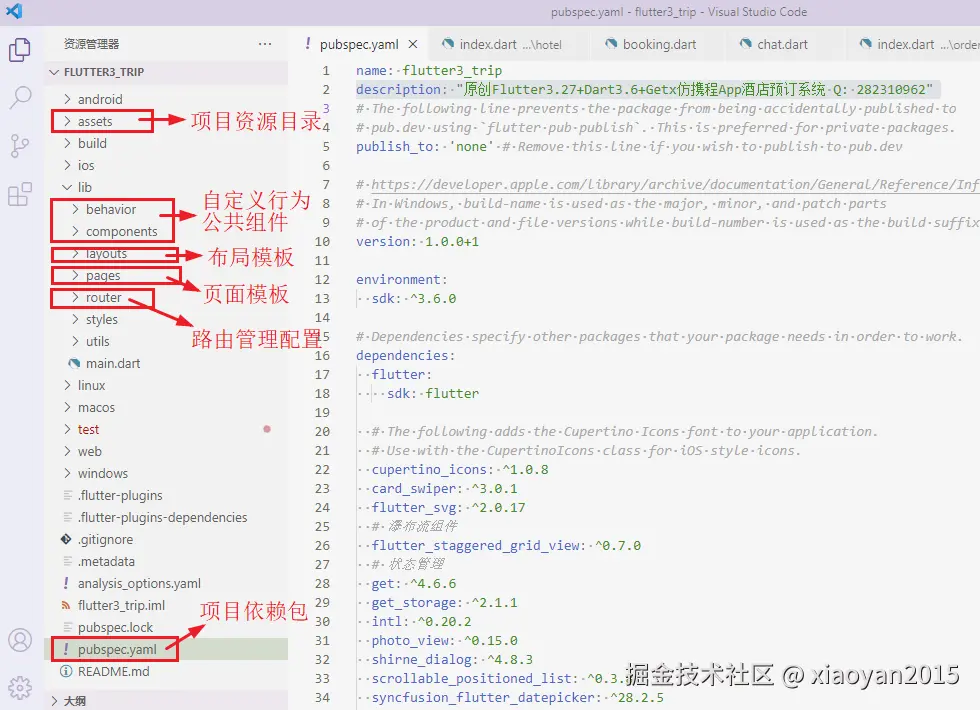Expand the 大纲 outline section
This screenshot has height=710, width=980.
(x=54, y=701)
